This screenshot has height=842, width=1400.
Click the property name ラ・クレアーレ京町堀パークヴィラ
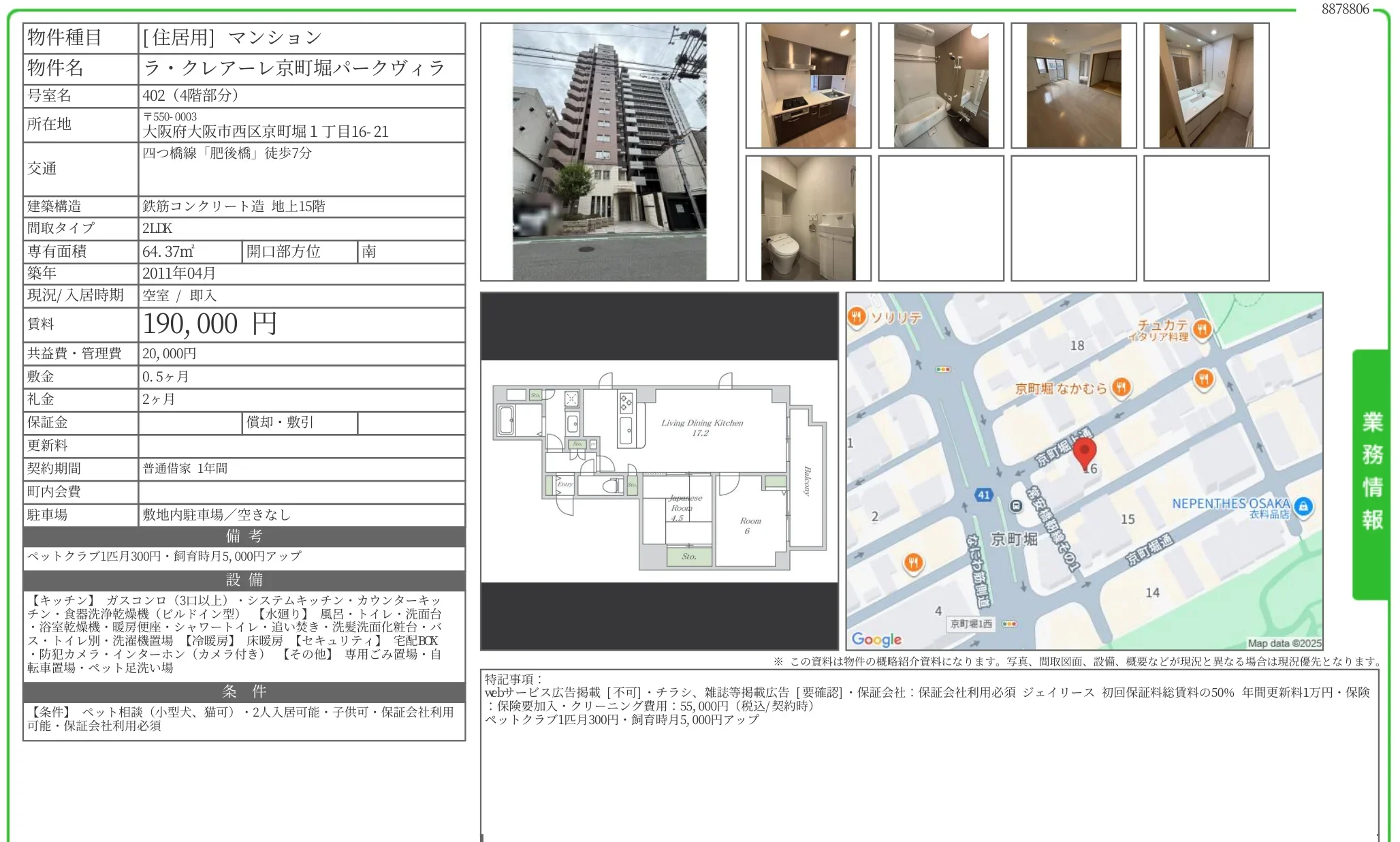(x=293, y=68)
